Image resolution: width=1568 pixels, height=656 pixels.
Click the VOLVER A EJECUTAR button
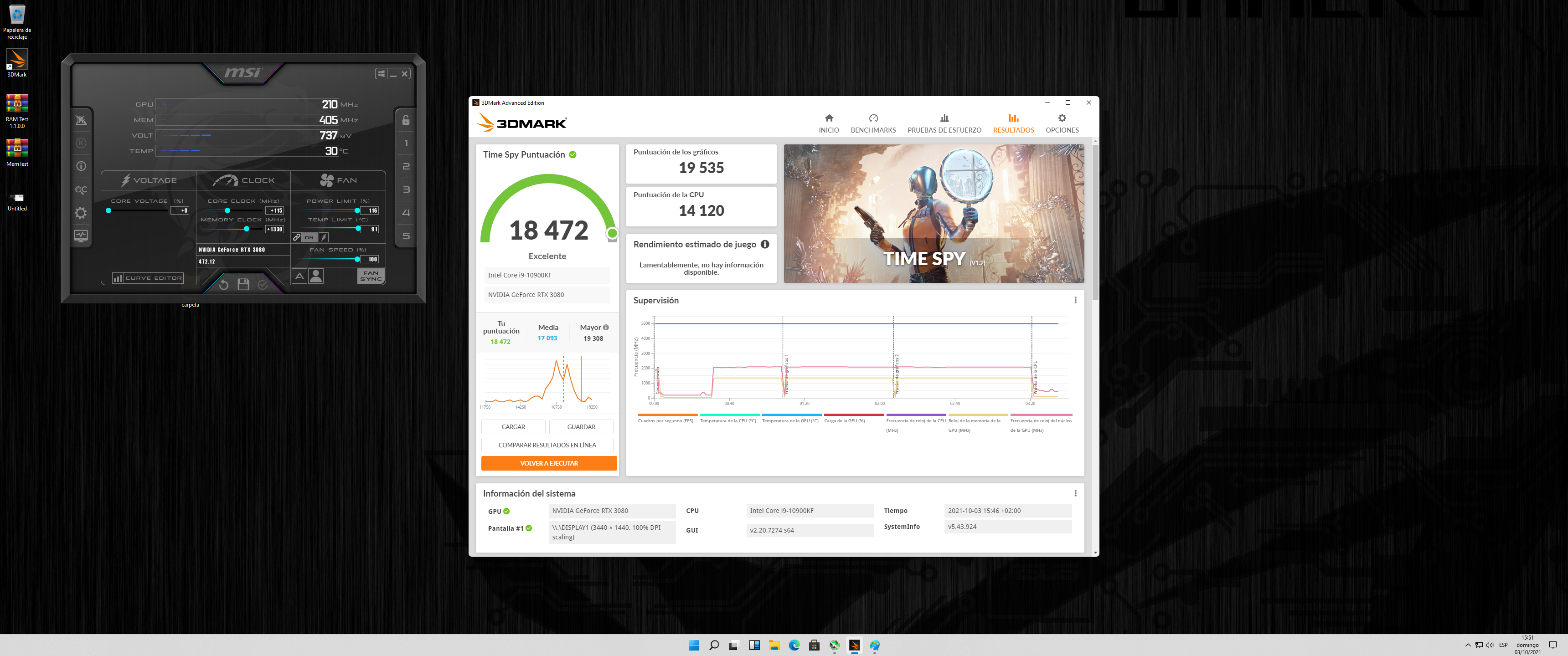tap(549, 463)
